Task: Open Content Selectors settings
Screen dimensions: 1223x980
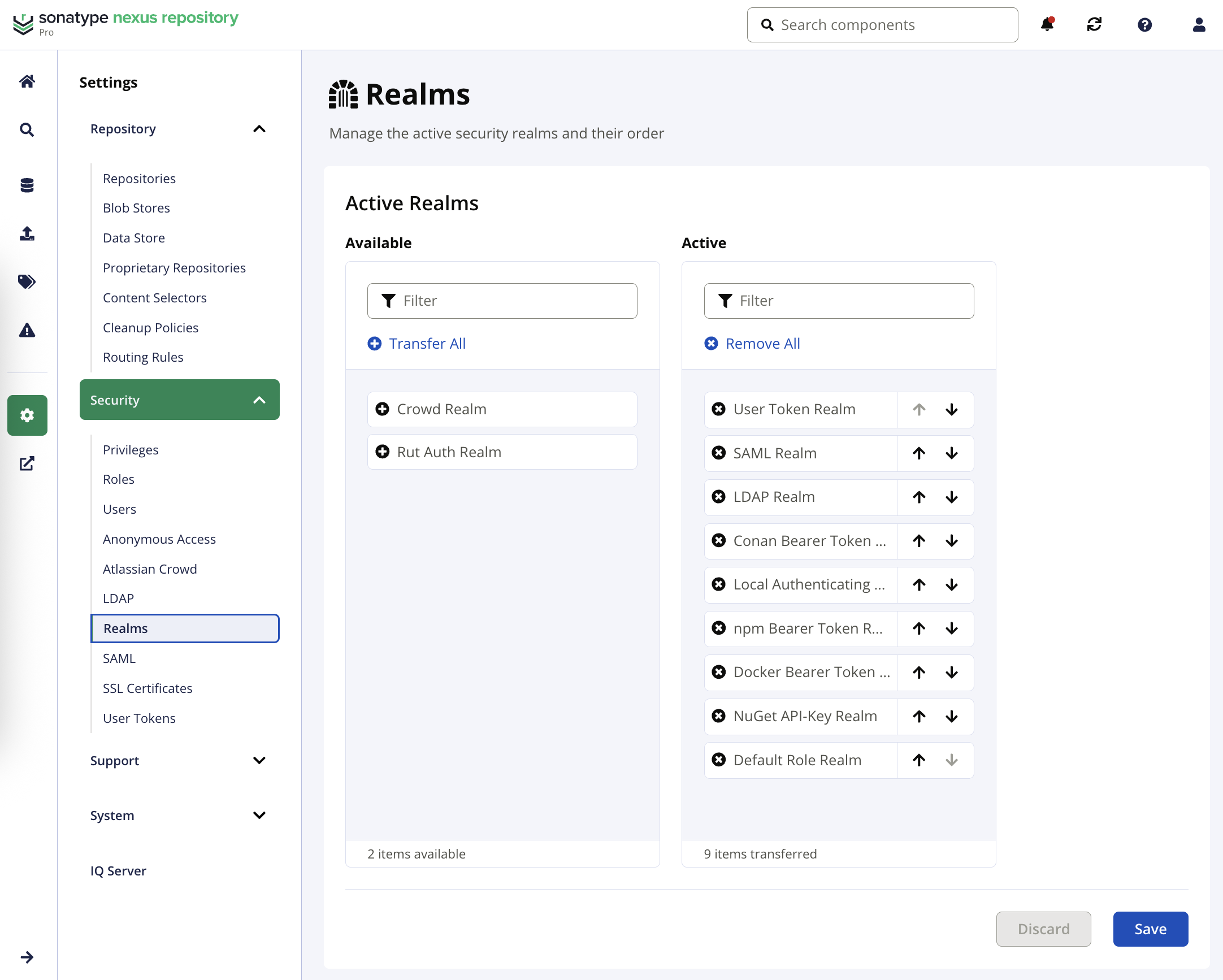Action: pos(154,298)
